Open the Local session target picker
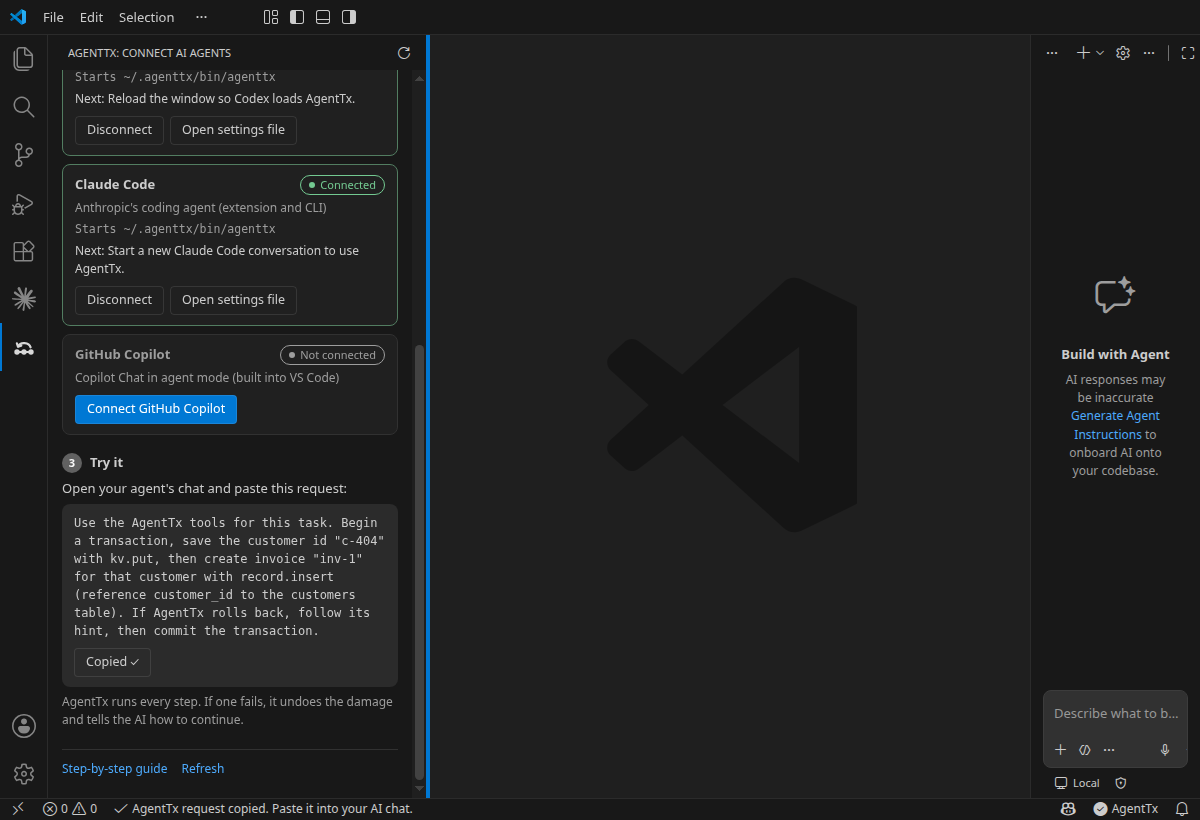 [1077, 783]
